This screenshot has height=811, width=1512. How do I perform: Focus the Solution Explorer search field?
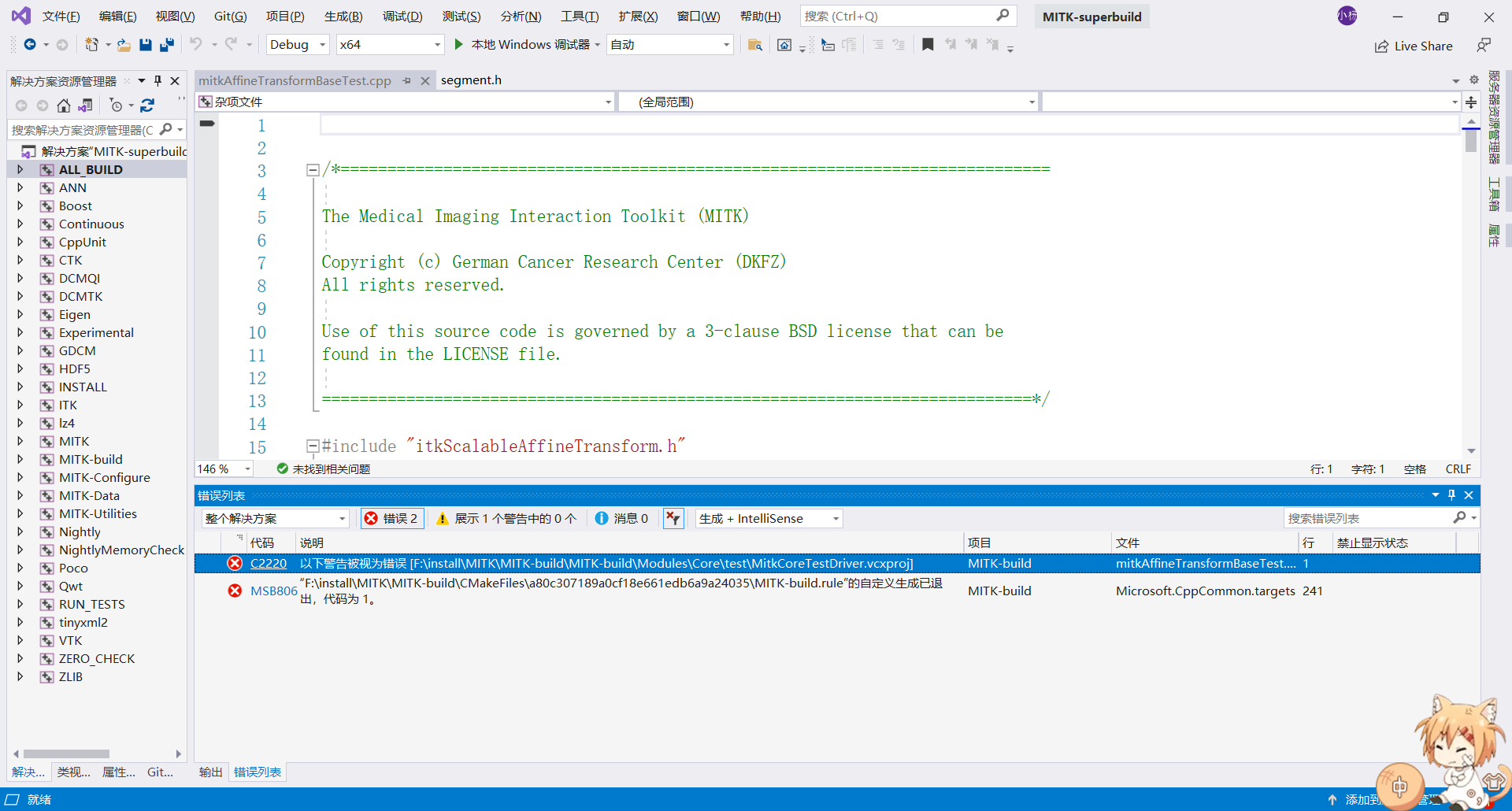point(96,129)
